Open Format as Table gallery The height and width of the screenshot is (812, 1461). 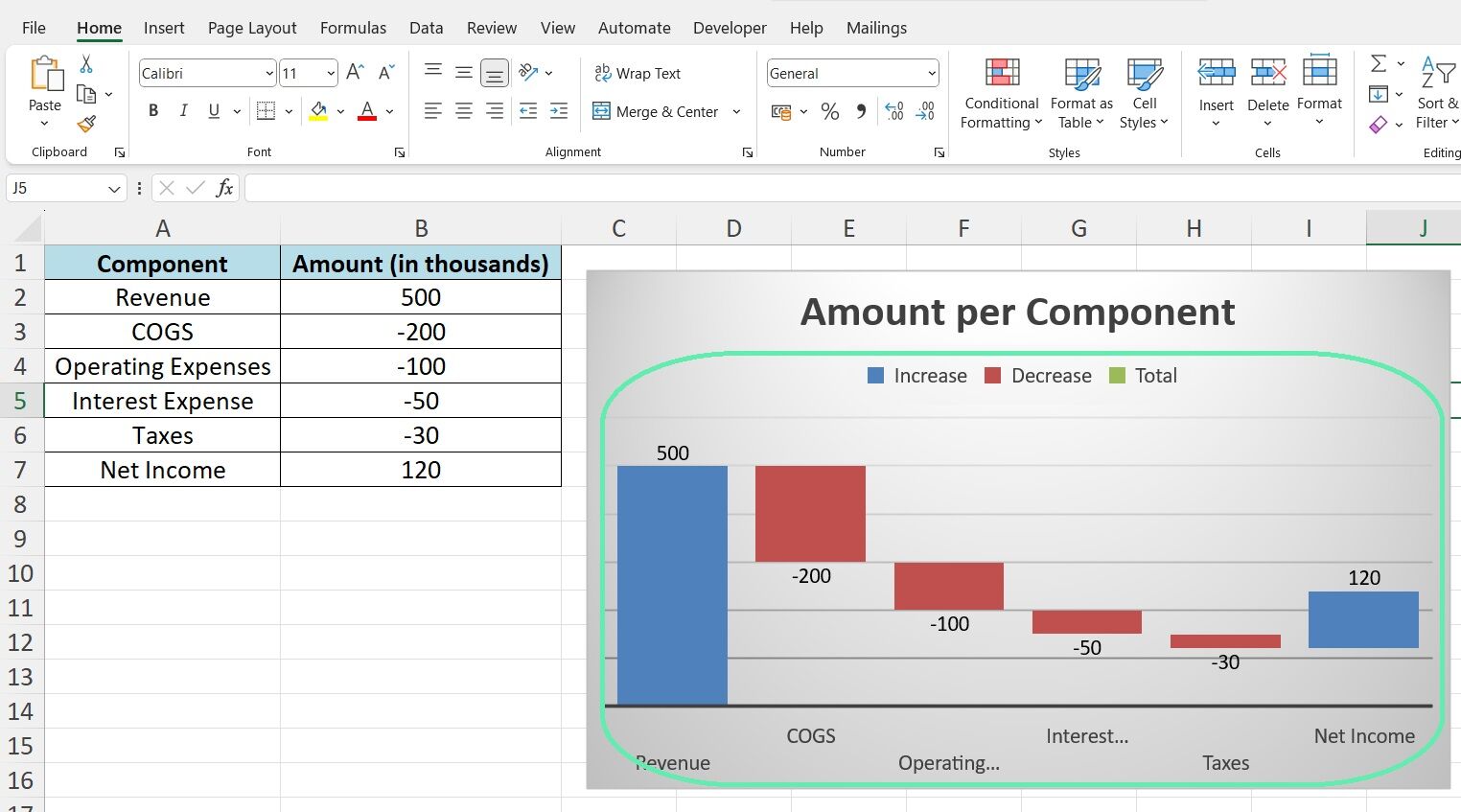tap(1081, 94)
